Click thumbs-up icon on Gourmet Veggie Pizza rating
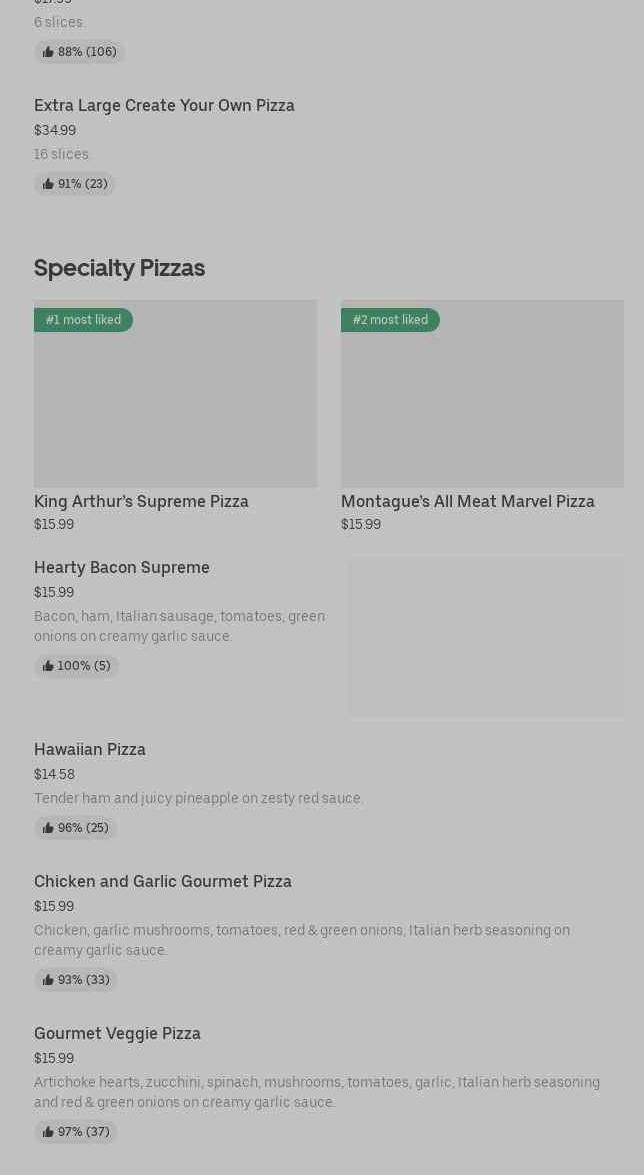This screenshot has height=1175, width=644. coord(48,1132)
